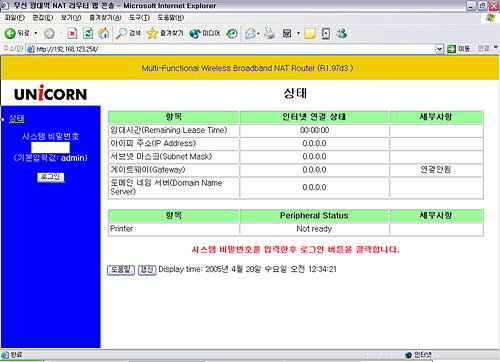Click the 완료 status bar page icon
This screenshot has width=500, height=362.
click(x=5, y=355)
